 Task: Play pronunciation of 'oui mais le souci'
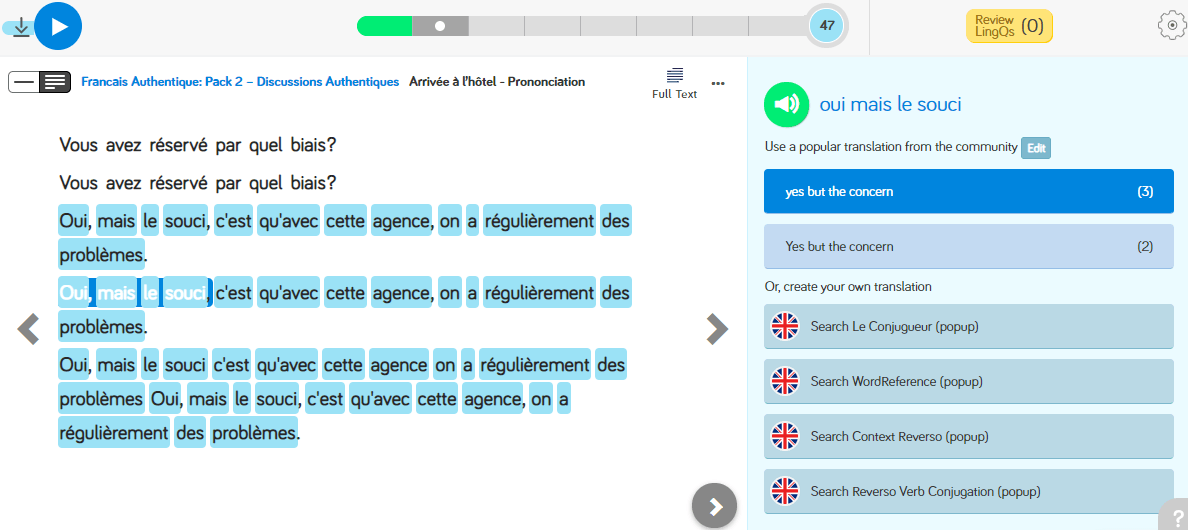(x=786, y=105)
